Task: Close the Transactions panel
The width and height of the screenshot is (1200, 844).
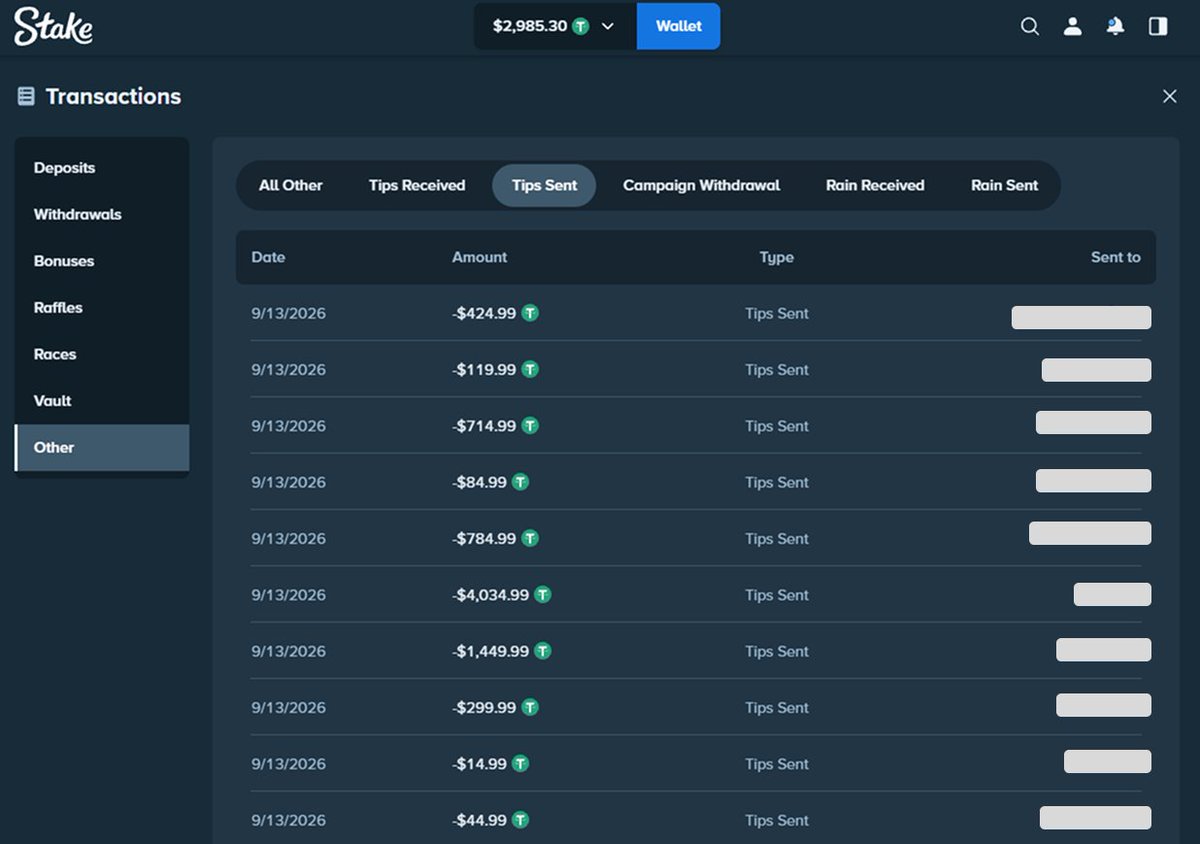Action: [1170, 96]
